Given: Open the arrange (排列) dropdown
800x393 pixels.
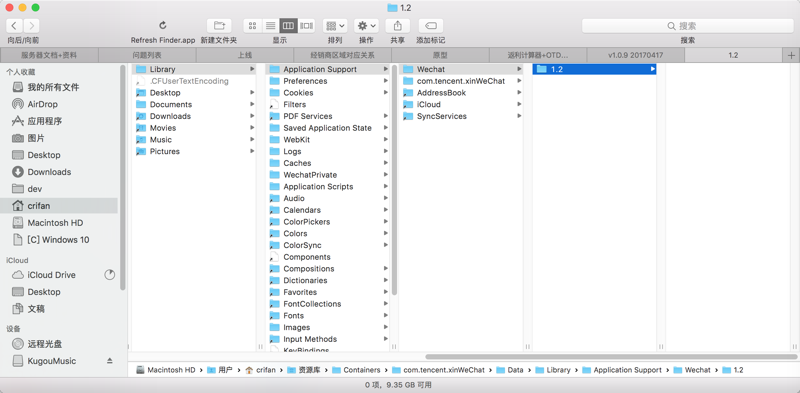Looking at the screenshot, I should (x=335, y=26).
